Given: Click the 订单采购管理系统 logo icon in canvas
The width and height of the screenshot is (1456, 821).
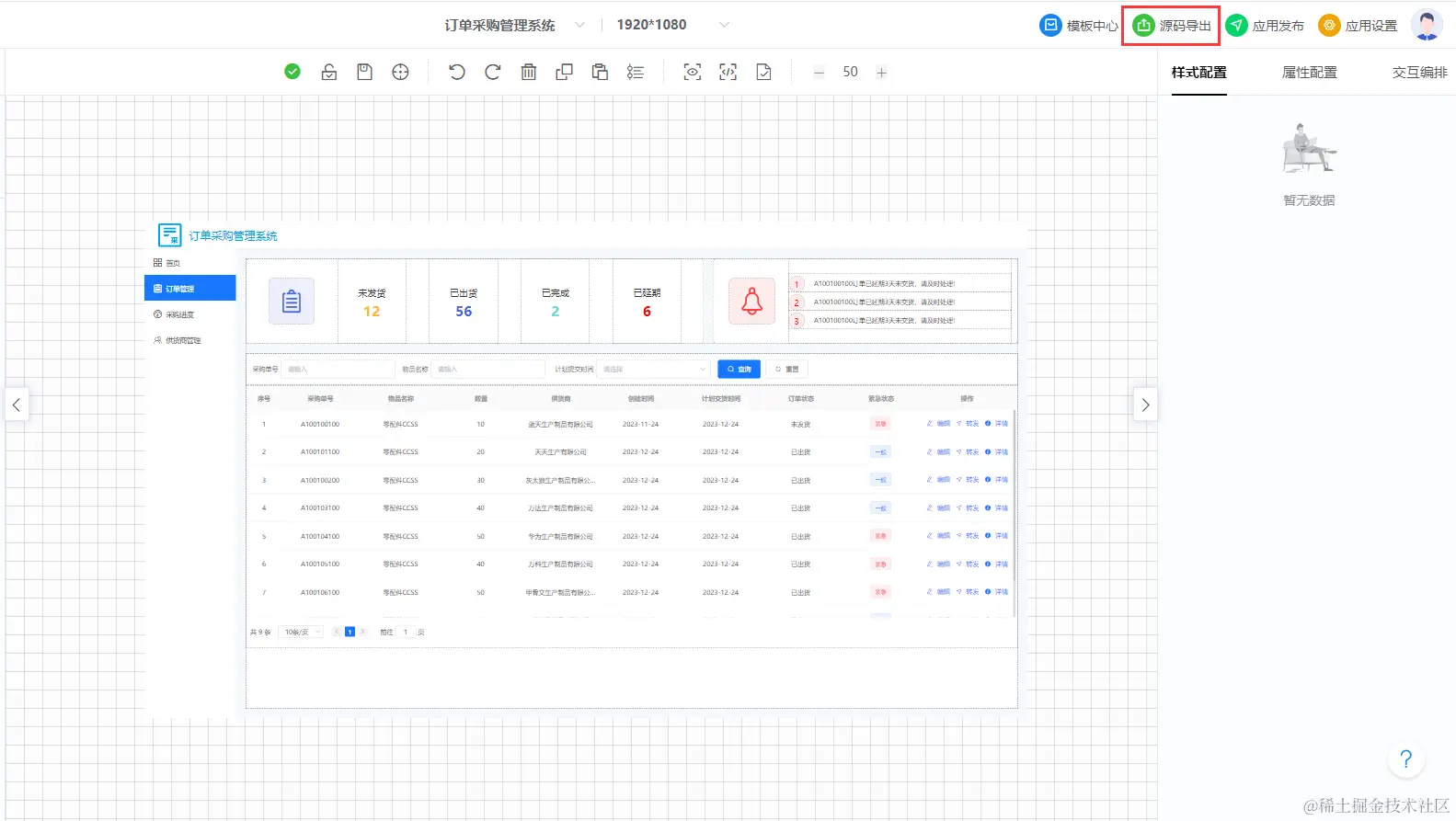Looking at the screenshot, I should point(169,235).
